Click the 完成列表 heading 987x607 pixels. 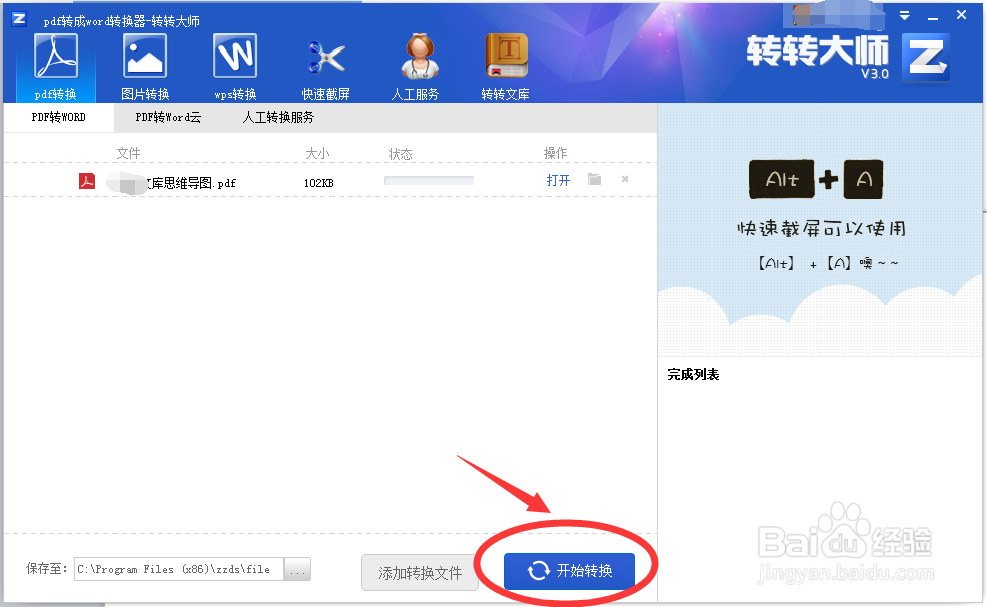pyautogui.click(x=693, y=375)
